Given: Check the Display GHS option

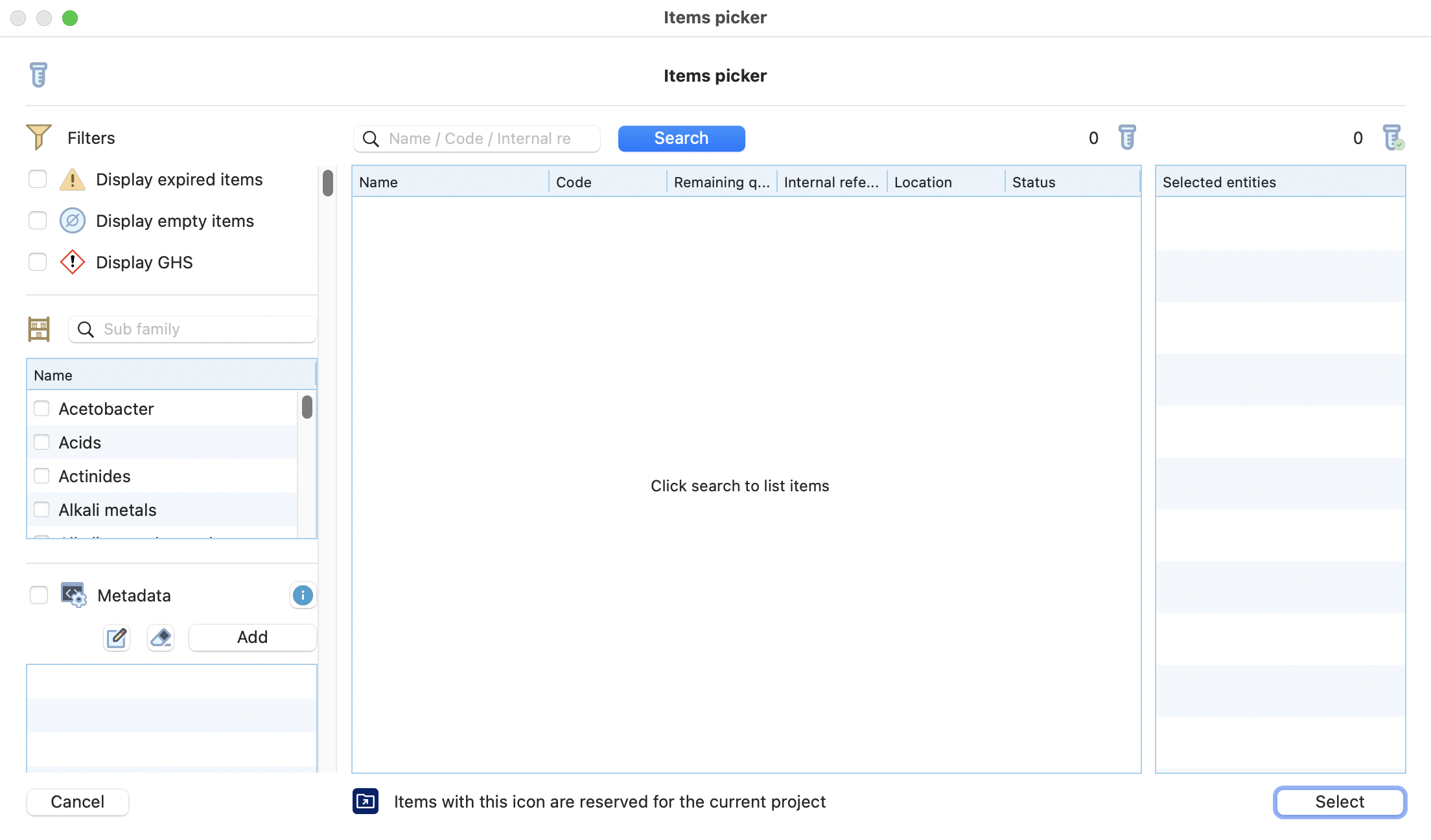Looking at the screenshot, I should click(x=38, y=262).
